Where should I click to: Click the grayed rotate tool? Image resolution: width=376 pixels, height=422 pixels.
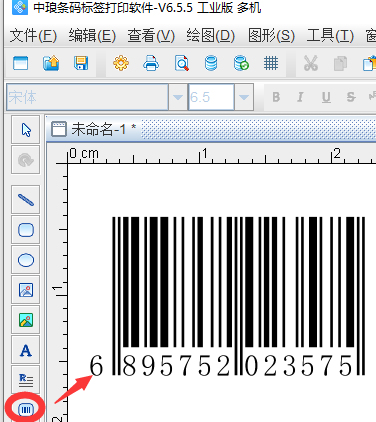click(26, 160)
